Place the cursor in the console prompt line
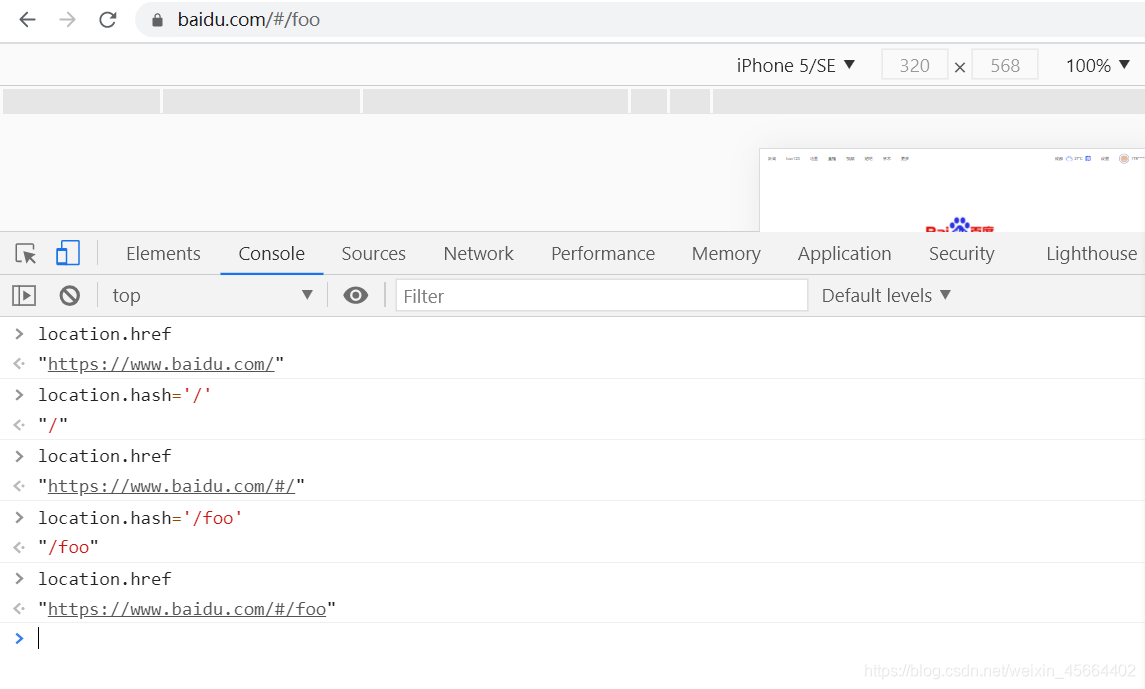1145x689 pixels. [572, 639]
